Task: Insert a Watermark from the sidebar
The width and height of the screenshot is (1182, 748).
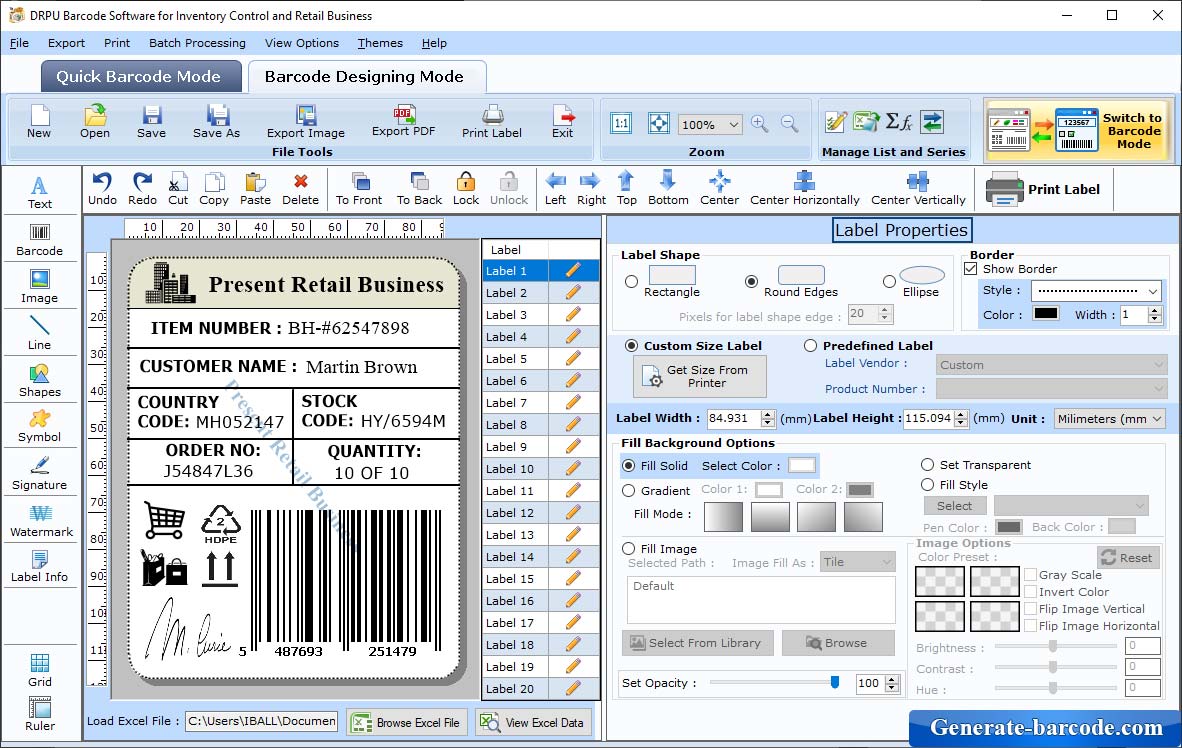Action: [41, 521]
